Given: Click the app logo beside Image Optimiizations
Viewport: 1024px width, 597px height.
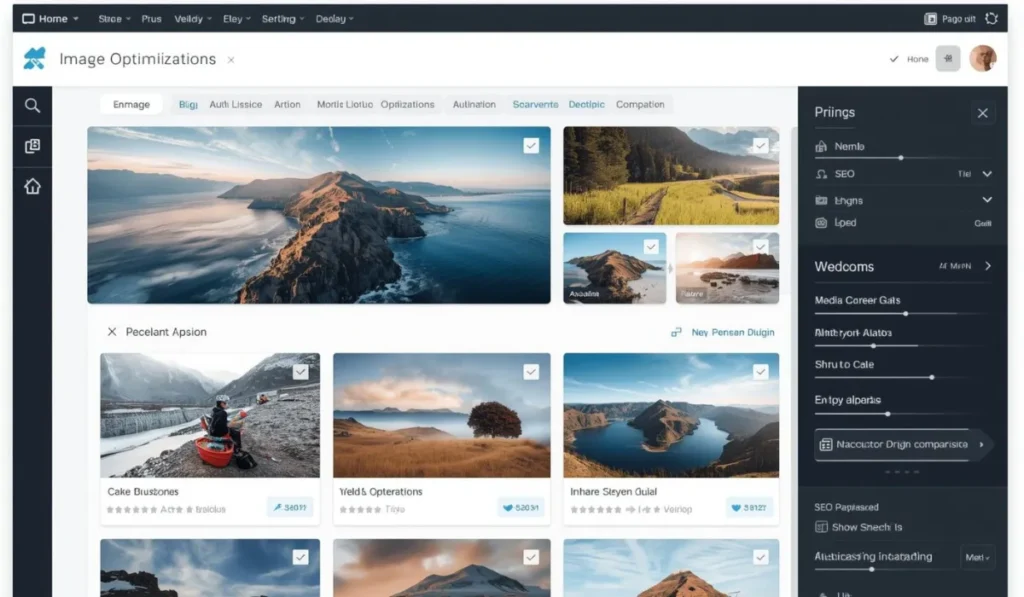Looking at the screenshot, I should [35, 58].
